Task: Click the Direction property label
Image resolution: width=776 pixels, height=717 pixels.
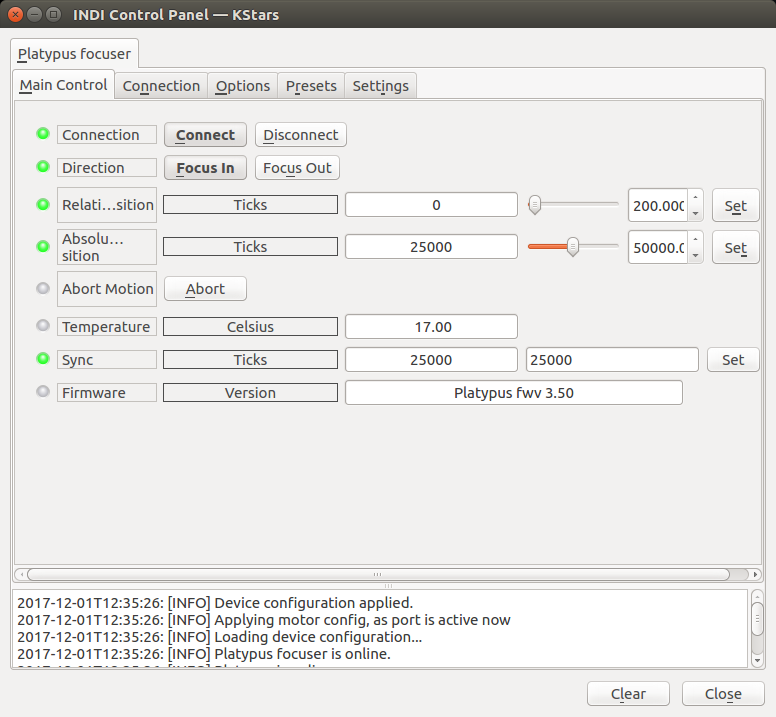Action: pos(107,168)
